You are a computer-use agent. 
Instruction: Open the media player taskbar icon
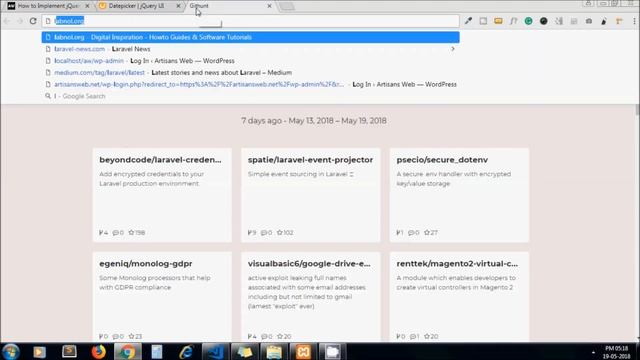[x=40, y=351]
